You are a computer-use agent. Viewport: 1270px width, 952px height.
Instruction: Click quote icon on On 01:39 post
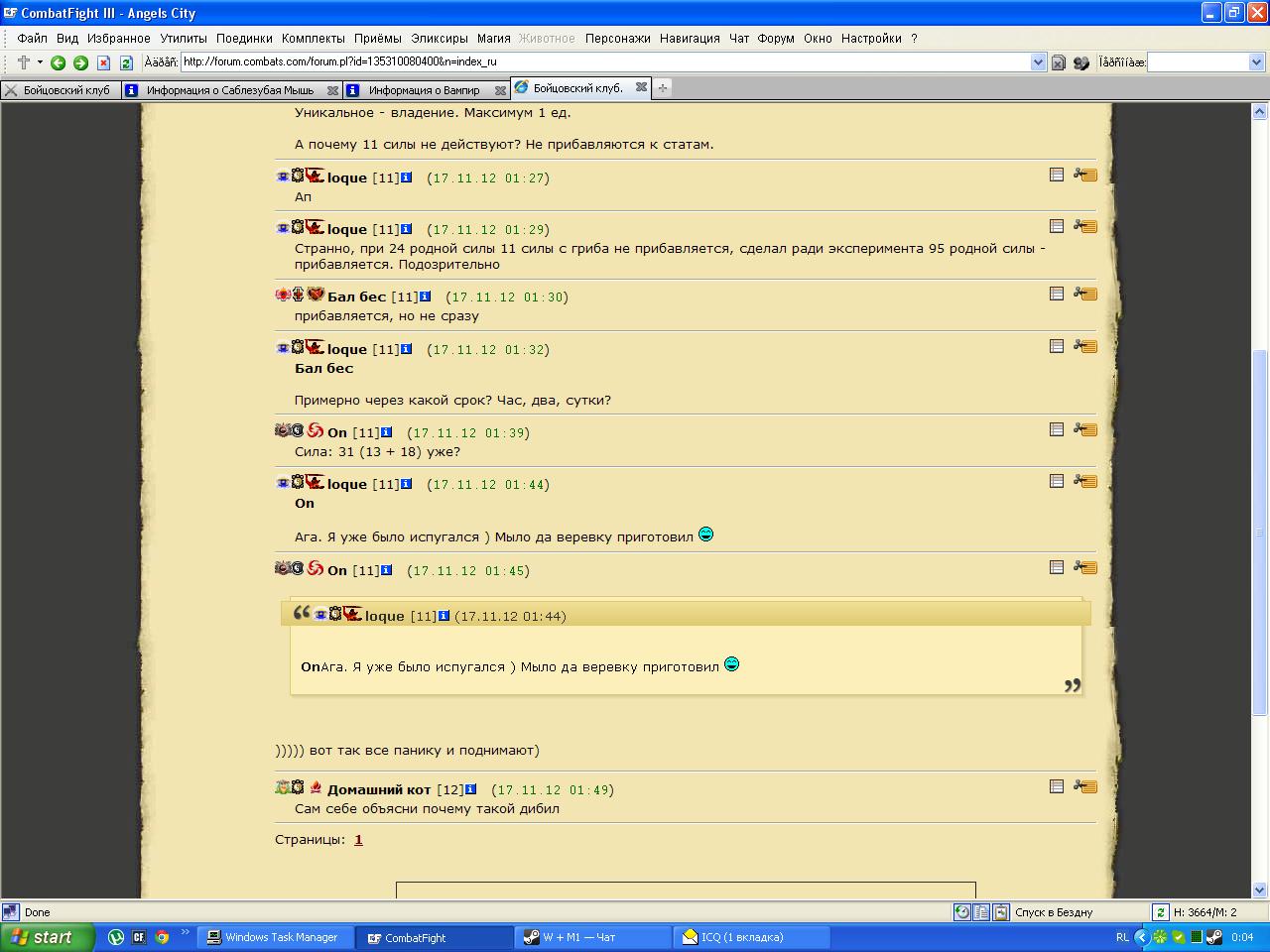coord(1057,429)
